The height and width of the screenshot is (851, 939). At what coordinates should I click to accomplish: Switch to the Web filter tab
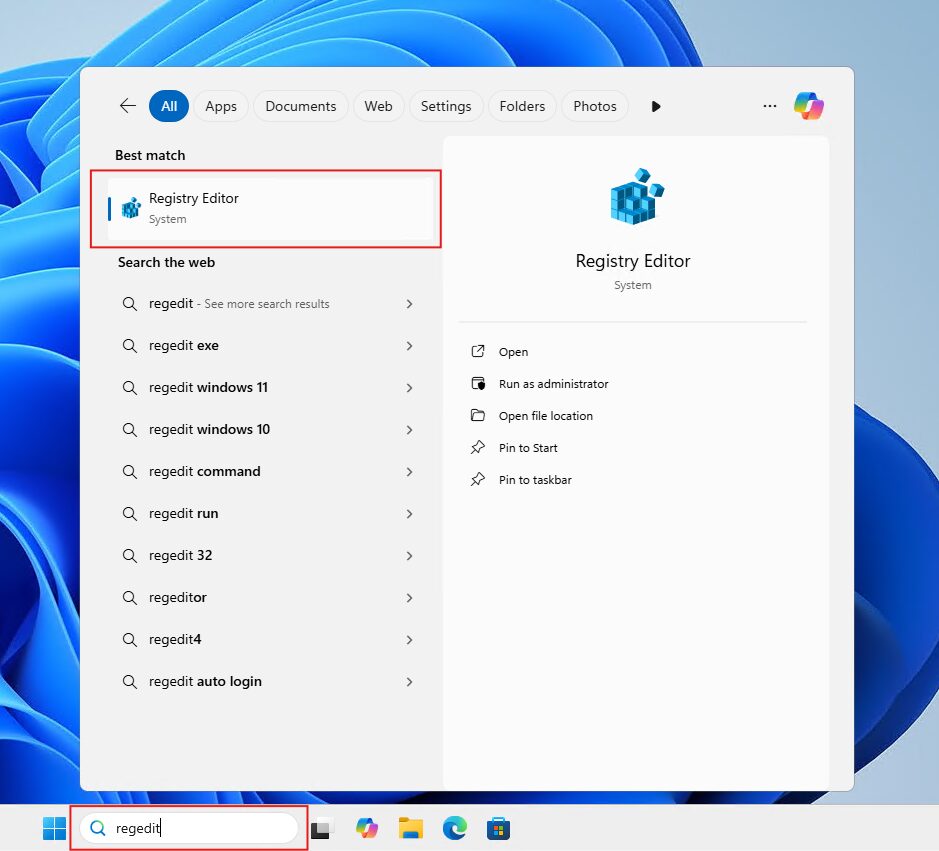[378, 106]
